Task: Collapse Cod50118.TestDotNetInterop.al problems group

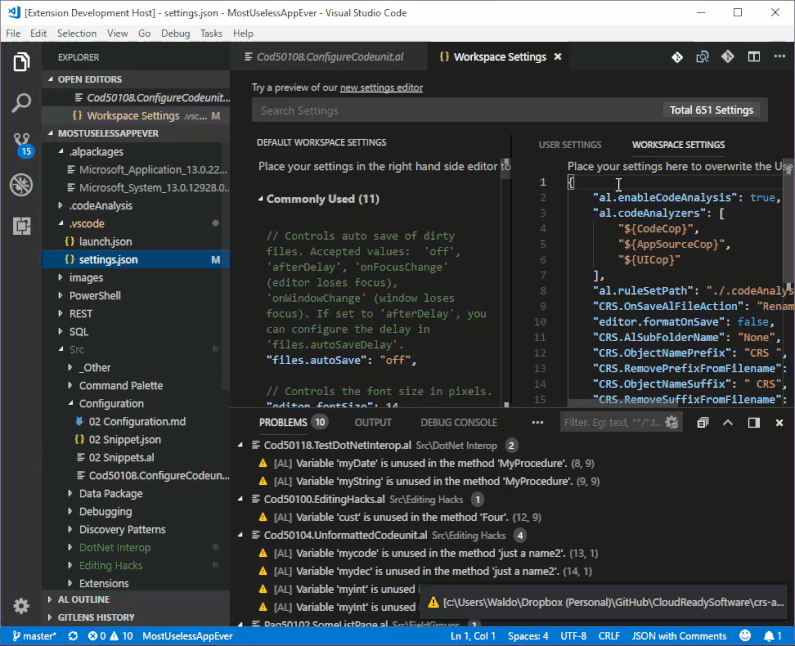Action: pos(240,445)
